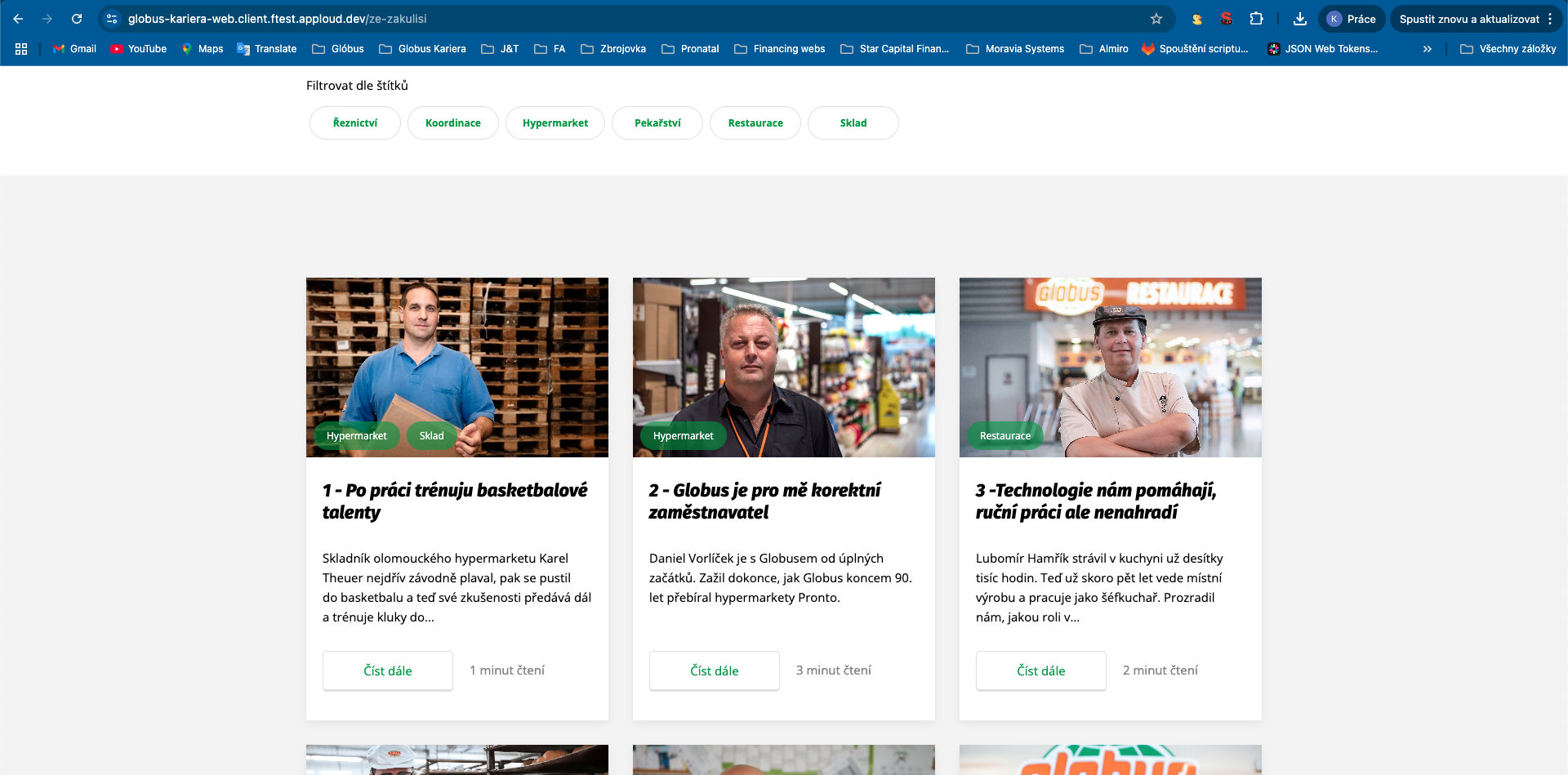Image resolution: width=1568 pixels, height=775 pixels.
Task: Open YouTube bookmark
Action: pyautogui.click(x=139, y=49)
